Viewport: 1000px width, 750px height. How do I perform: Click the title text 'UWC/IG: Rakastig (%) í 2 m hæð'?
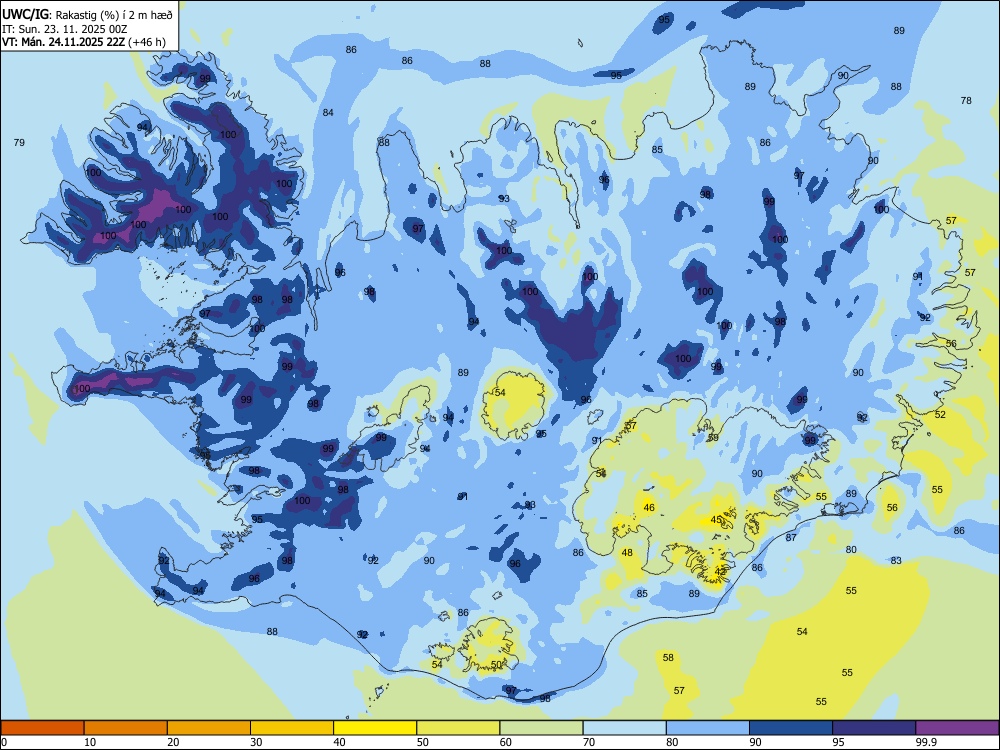point(87,15)
